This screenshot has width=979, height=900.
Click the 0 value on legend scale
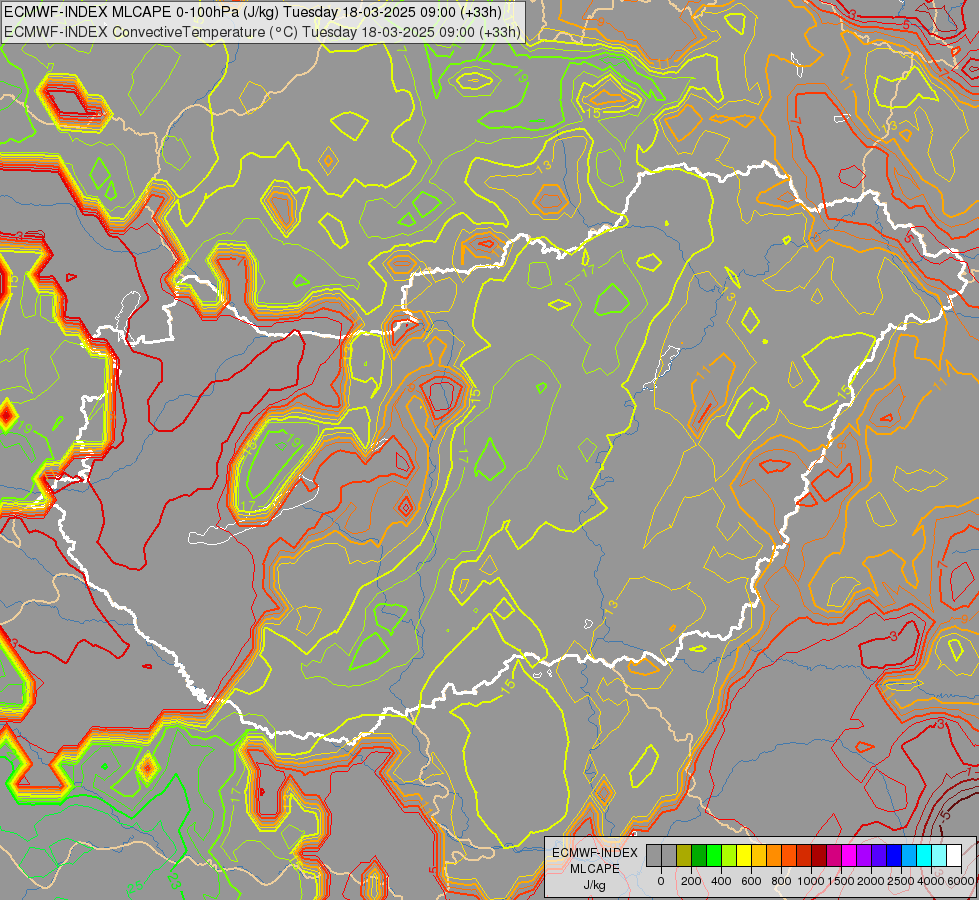[661, 881]
